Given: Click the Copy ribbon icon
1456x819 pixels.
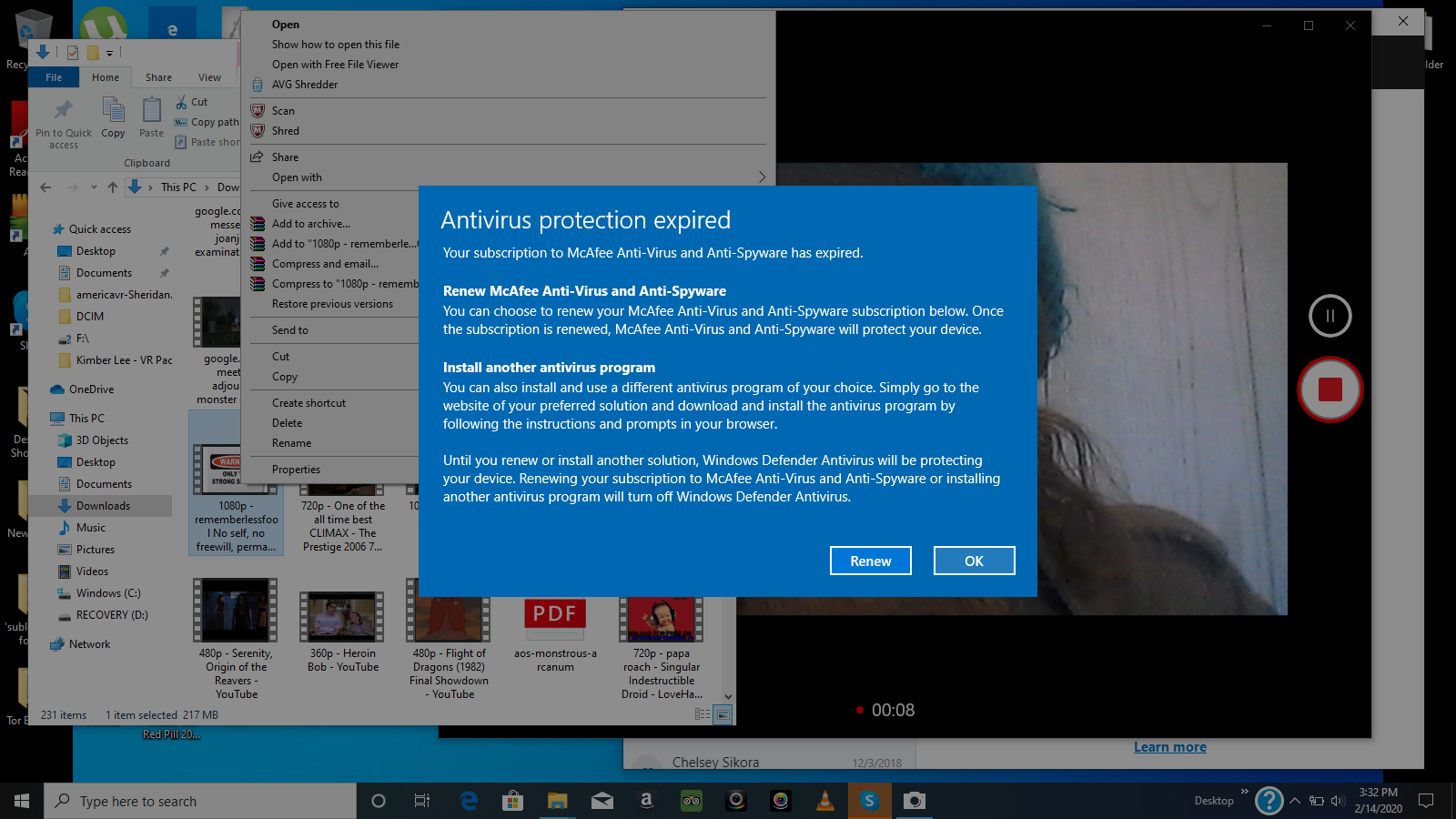Looking at the screenshot, I should pyautogui.click(x=113, y=111).
